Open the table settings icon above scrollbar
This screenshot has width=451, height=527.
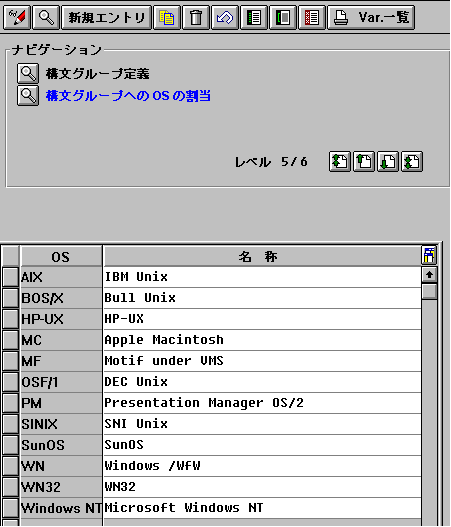(x=429, y=256)
